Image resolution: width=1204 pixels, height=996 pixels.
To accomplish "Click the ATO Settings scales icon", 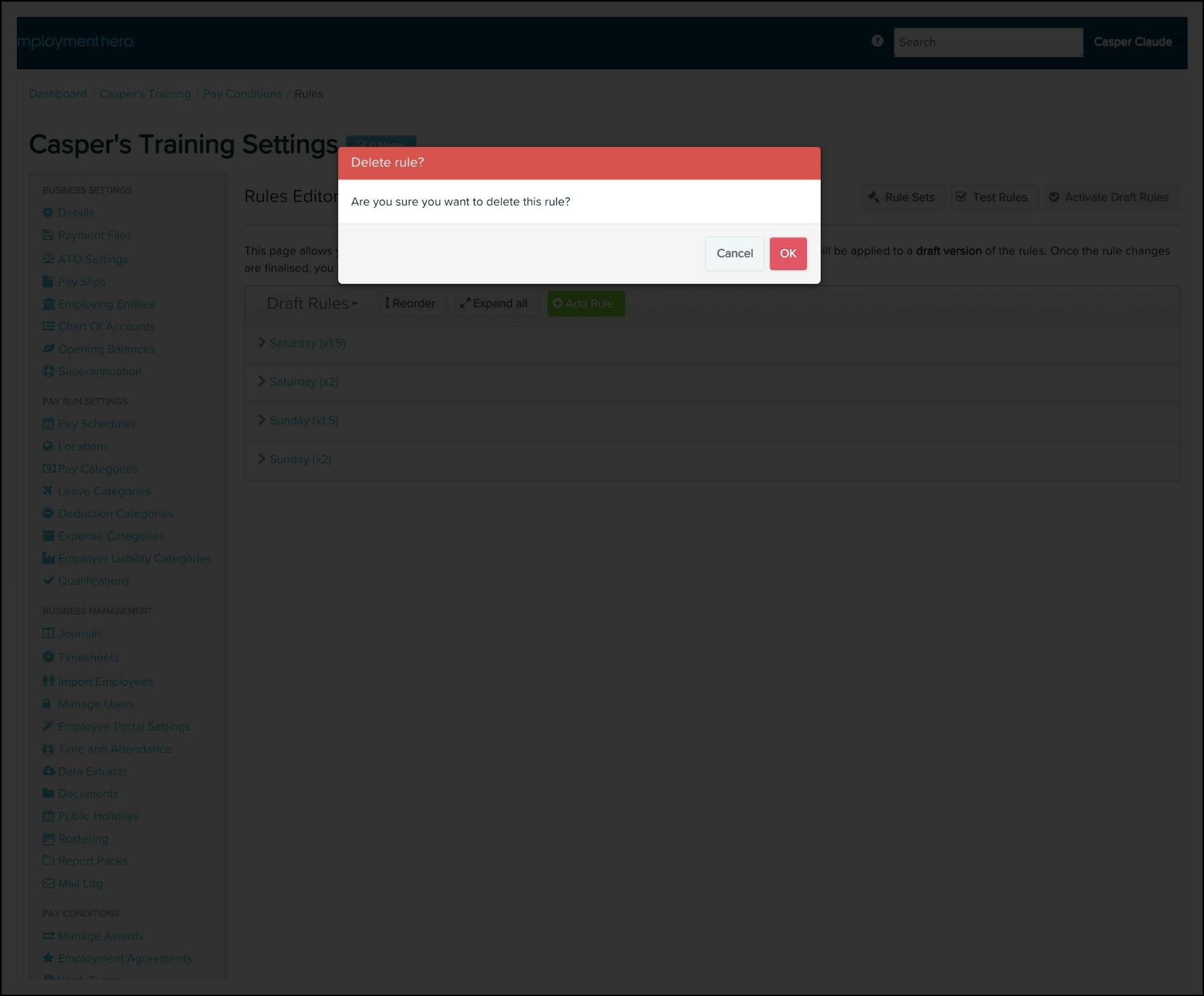I will click(x=48, y=259).
